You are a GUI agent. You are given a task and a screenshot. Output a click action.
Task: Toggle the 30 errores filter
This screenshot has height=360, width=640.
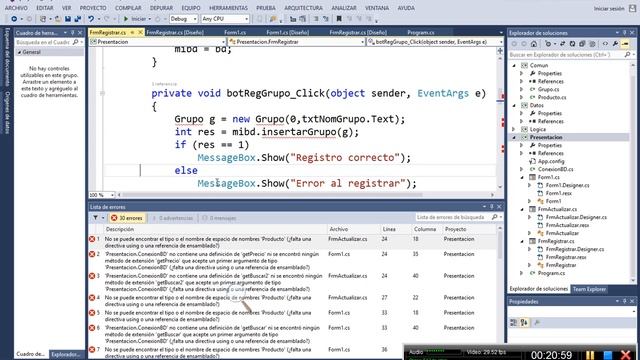click(127, 218)
